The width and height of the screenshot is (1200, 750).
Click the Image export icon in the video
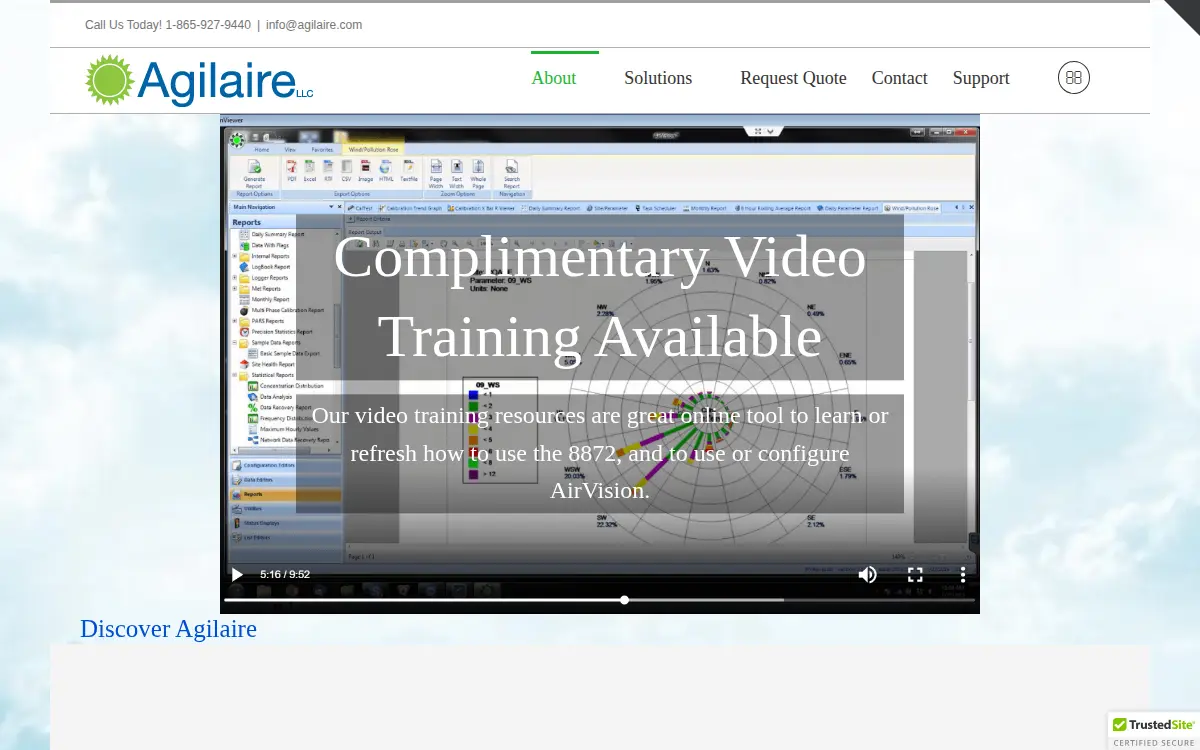click(366, 170)
